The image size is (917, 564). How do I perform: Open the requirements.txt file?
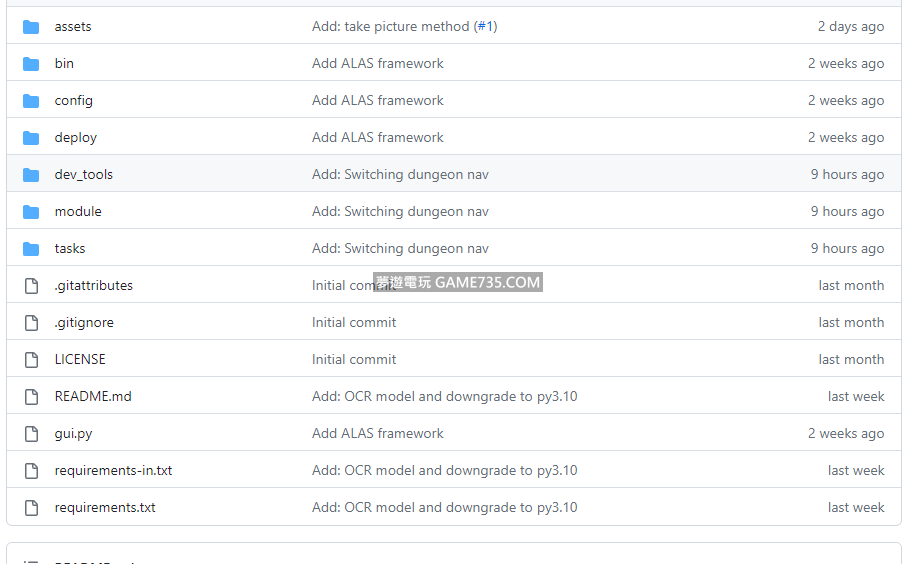105,508
